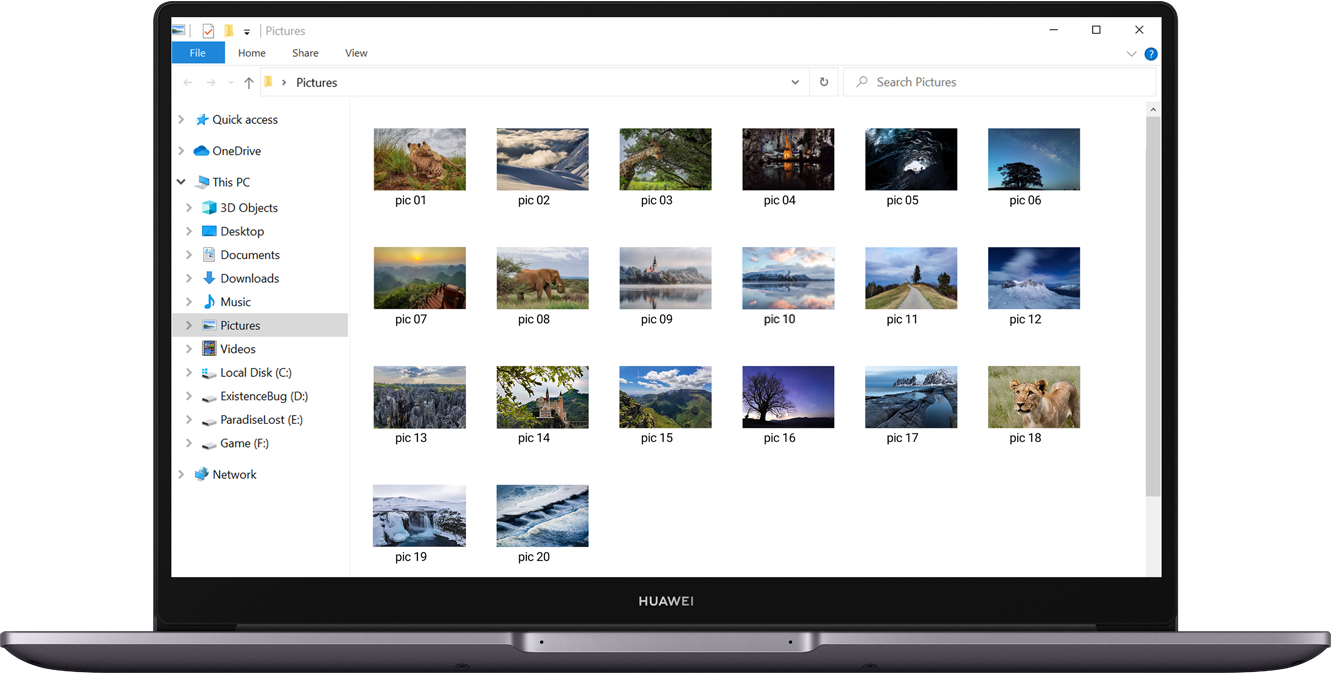Expand the Downloads folder in sidebar
The width and height of the screenshot is (1331, 674).
tap(189, 278)
